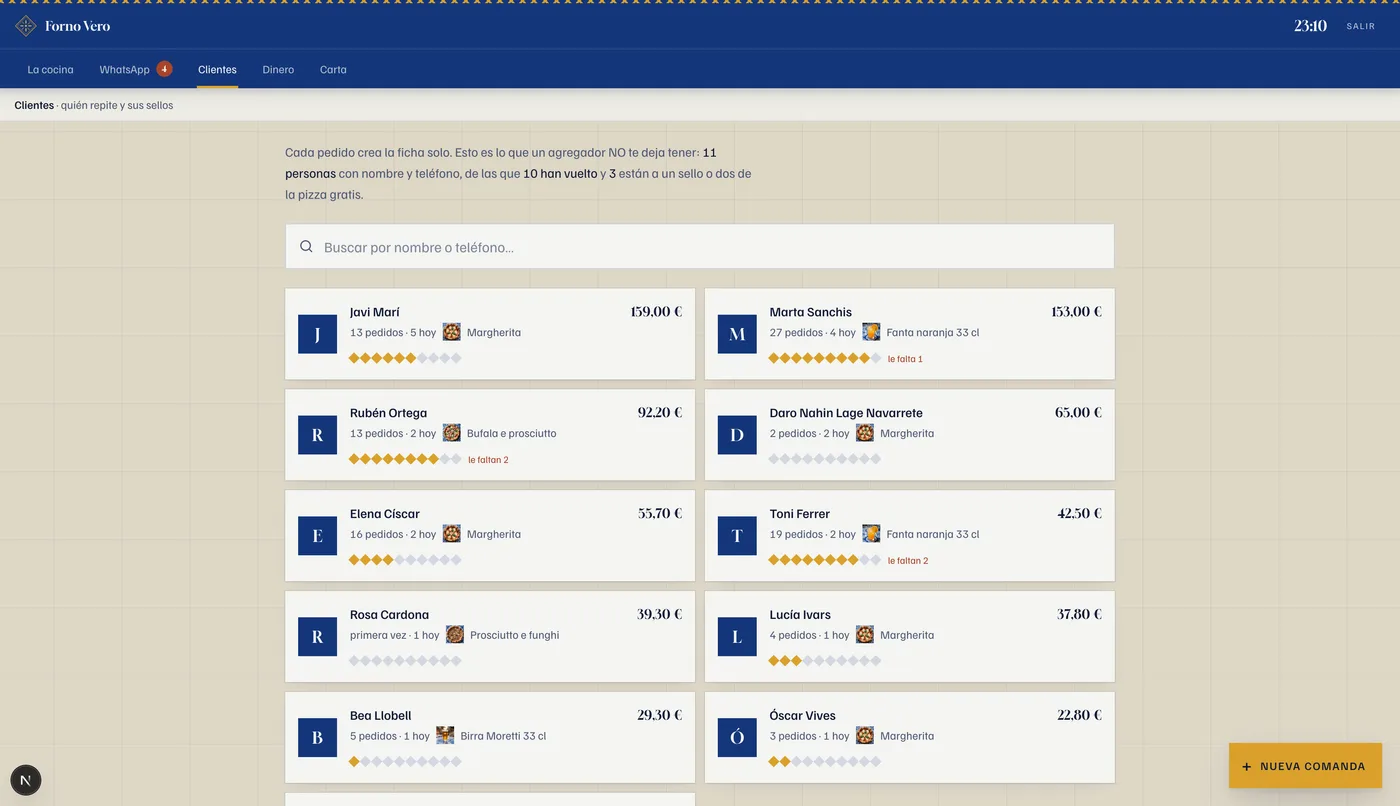Click the search magnifier icon
This screenshot has width=1400, height=806.
[307, 246]
